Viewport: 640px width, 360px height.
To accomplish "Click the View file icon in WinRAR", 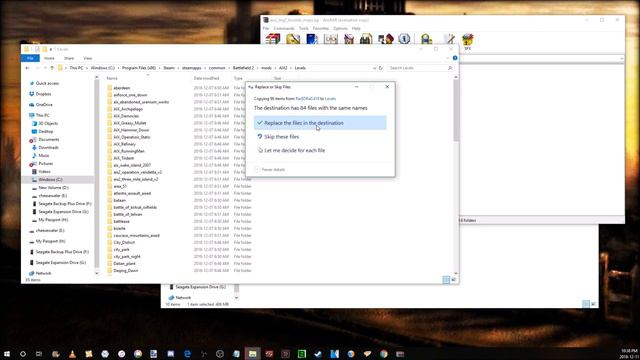I will [331, 39].
